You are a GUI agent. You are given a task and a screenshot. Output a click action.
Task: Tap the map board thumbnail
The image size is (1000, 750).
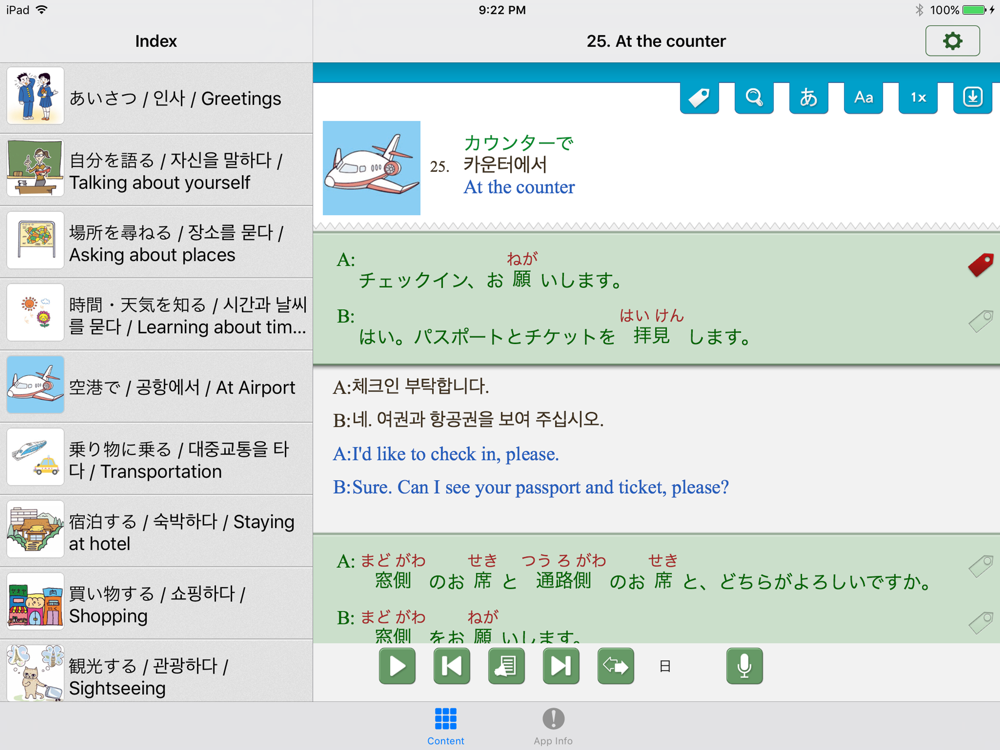(x=35, y=240)
